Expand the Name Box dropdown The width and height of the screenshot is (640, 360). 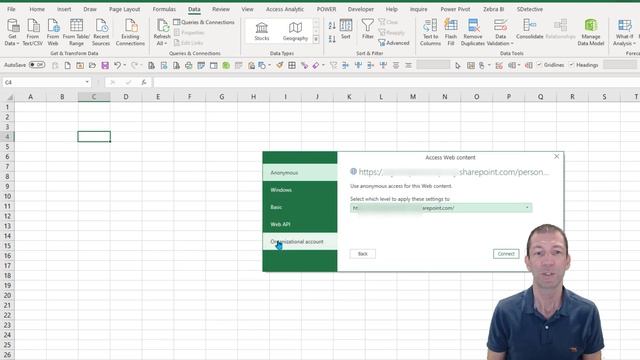(x=87, y=82)
